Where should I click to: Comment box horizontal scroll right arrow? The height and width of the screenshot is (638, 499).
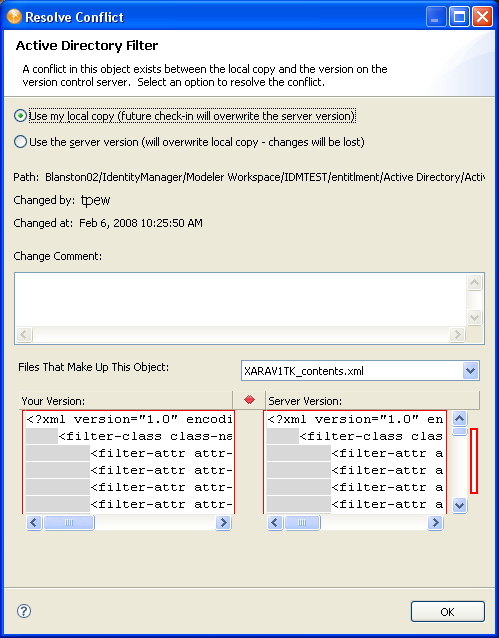(457, 334)
